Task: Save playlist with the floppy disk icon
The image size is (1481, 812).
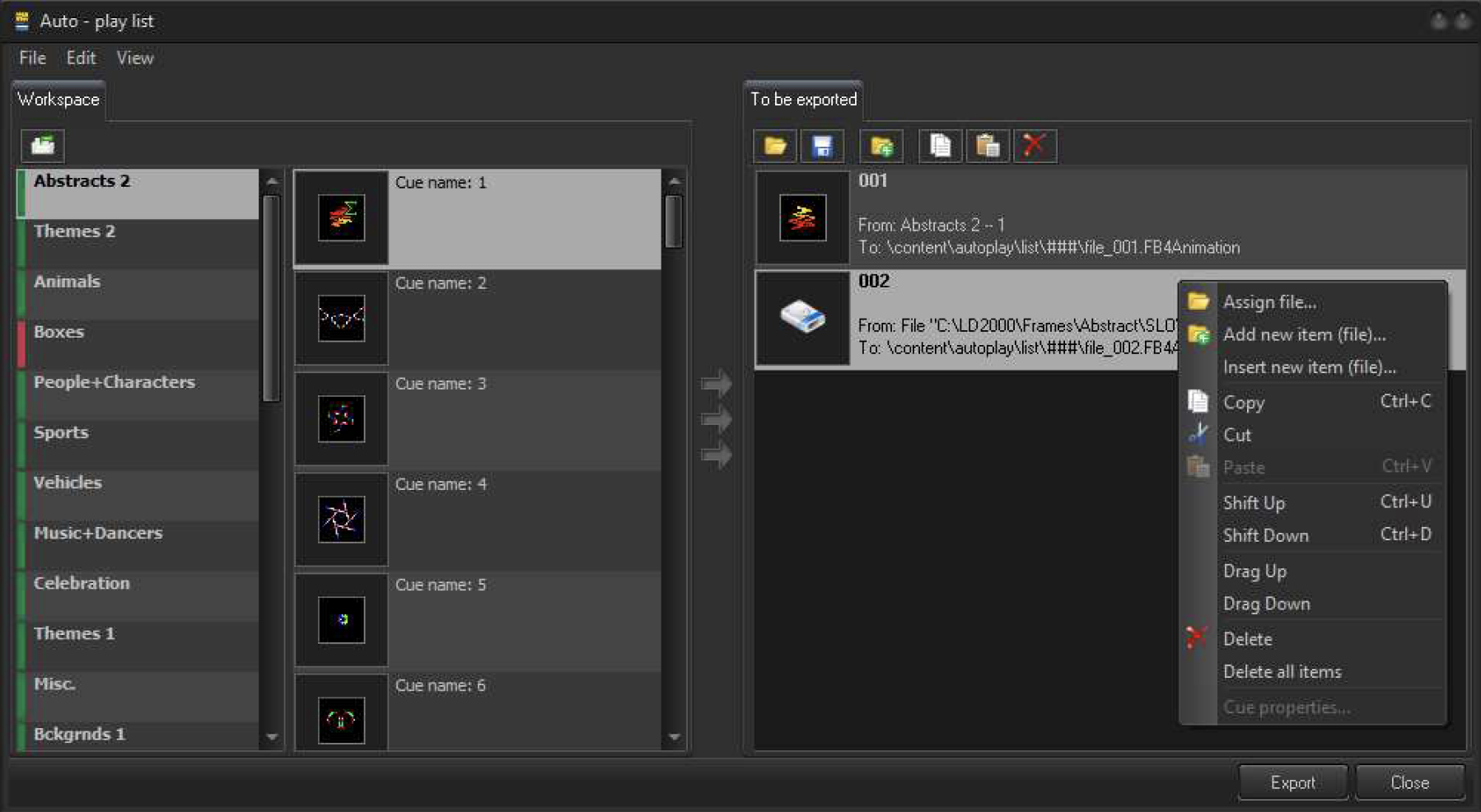Action: [822, 146]
